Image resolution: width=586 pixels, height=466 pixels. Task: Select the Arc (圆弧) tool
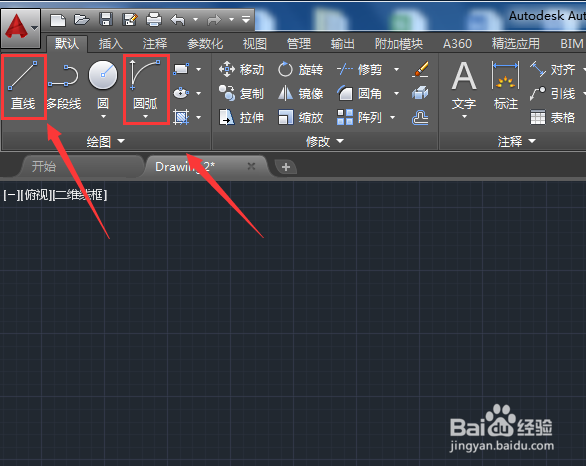(146, 84)
